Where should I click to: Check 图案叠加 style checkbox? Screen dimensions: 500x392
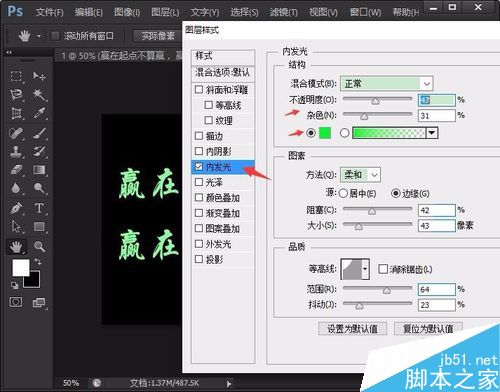199,228
